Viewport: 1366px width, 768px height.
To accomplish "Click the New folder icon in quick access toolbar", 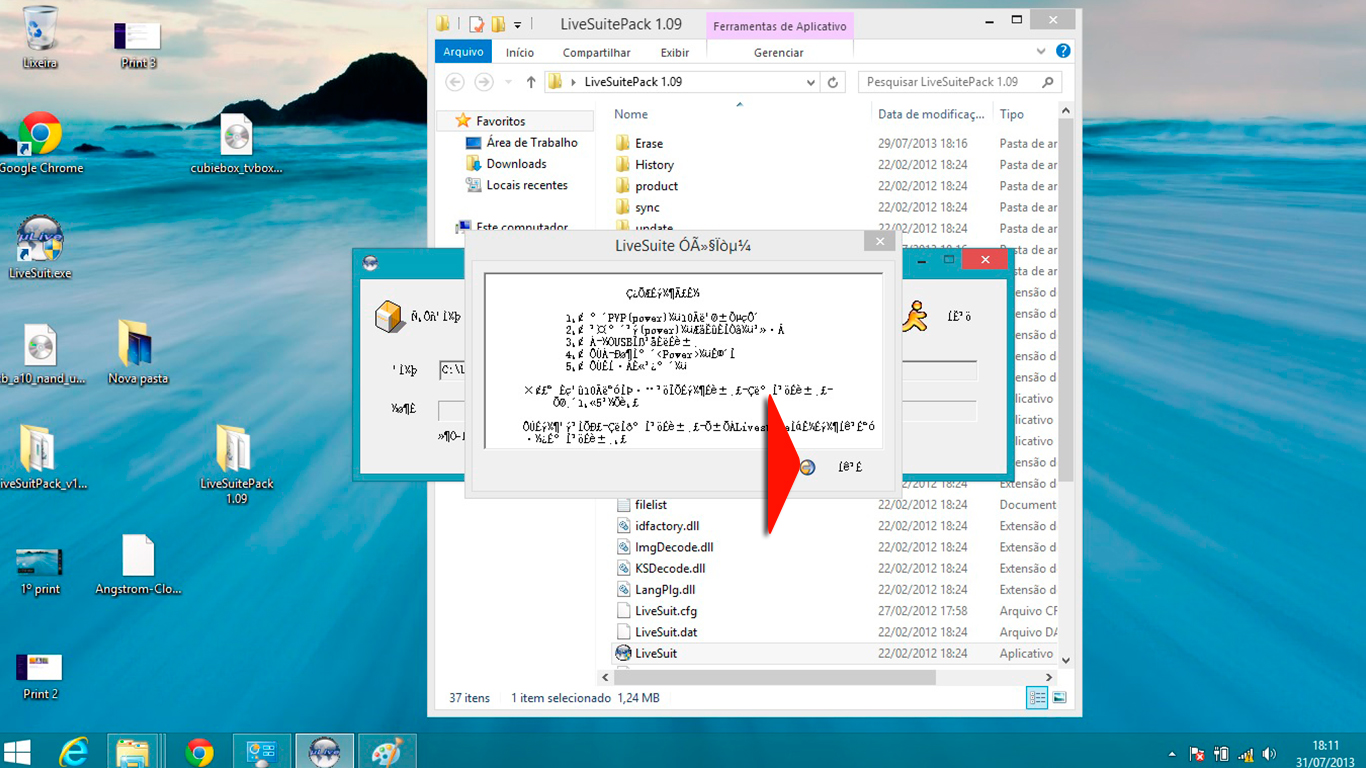I will pyautogui.click(x=498, y=24).
